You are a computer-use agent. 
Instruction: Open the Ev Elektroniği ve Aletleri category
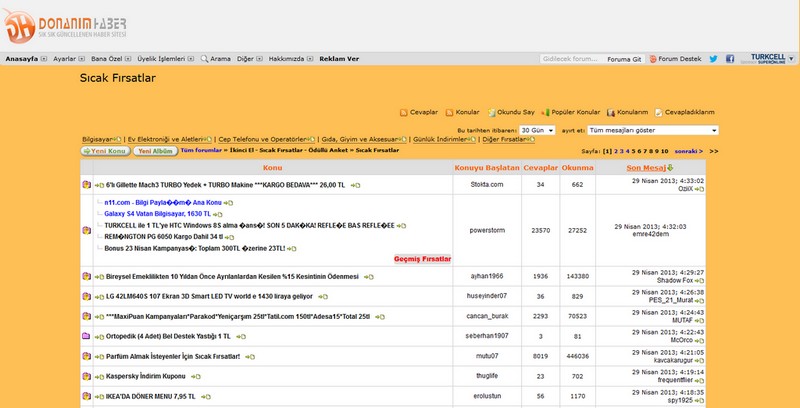[x=165, y=139]
